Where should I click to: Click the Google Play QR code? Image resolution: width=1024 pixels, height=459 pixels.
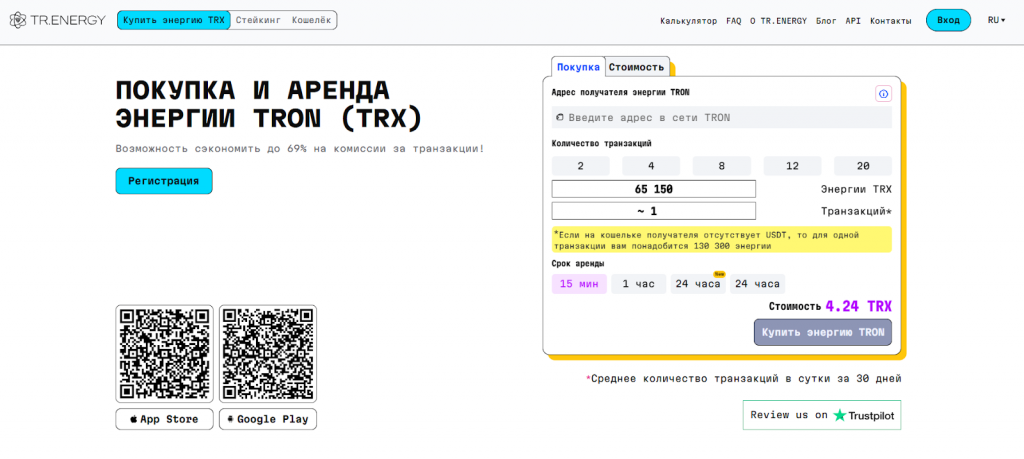[x=268, y=353]
